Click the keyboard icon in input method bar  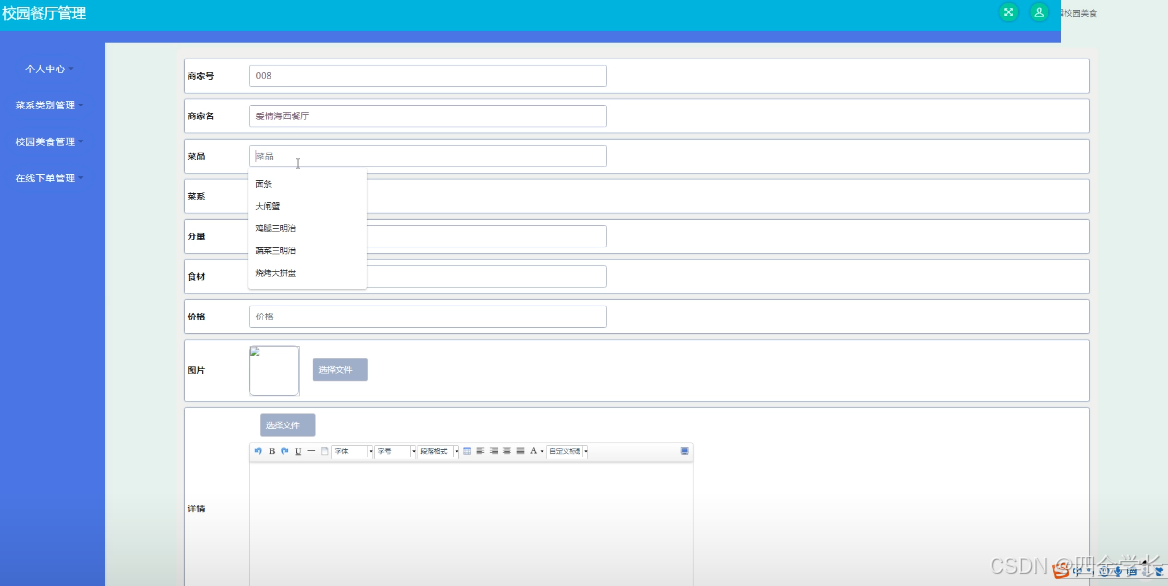[1132, 572]
